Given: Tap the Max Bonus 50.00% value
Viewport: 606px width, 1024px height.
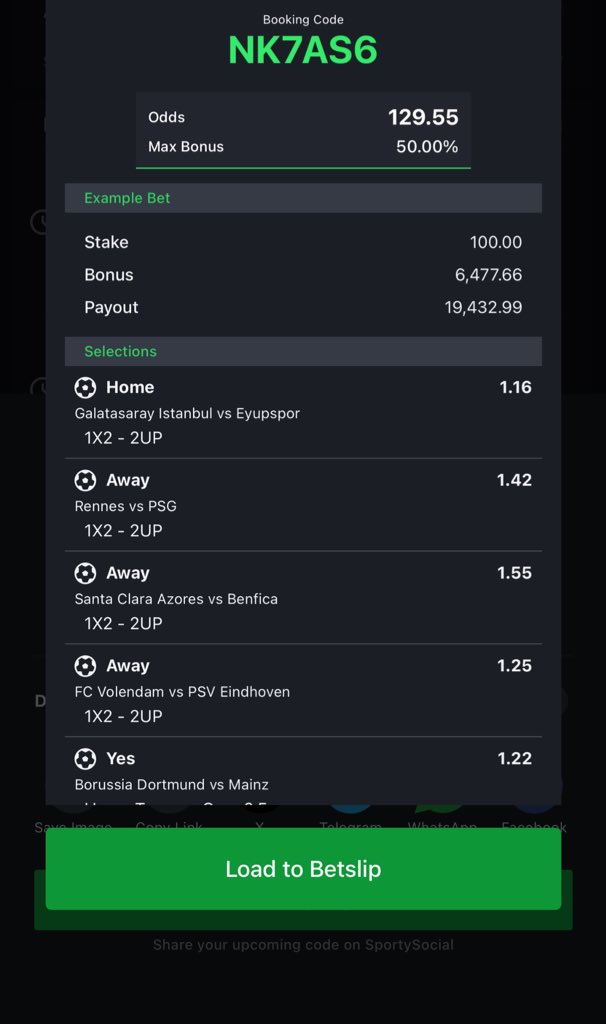Looking at the screenshot, I should coord(426,146).
